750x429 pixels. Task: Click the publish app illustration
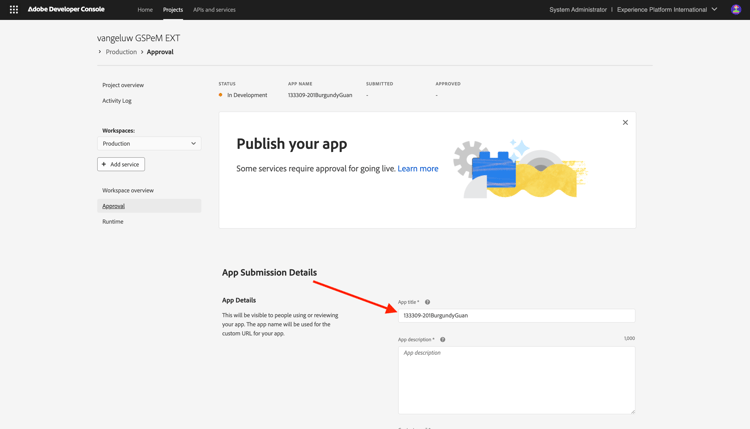520,169
